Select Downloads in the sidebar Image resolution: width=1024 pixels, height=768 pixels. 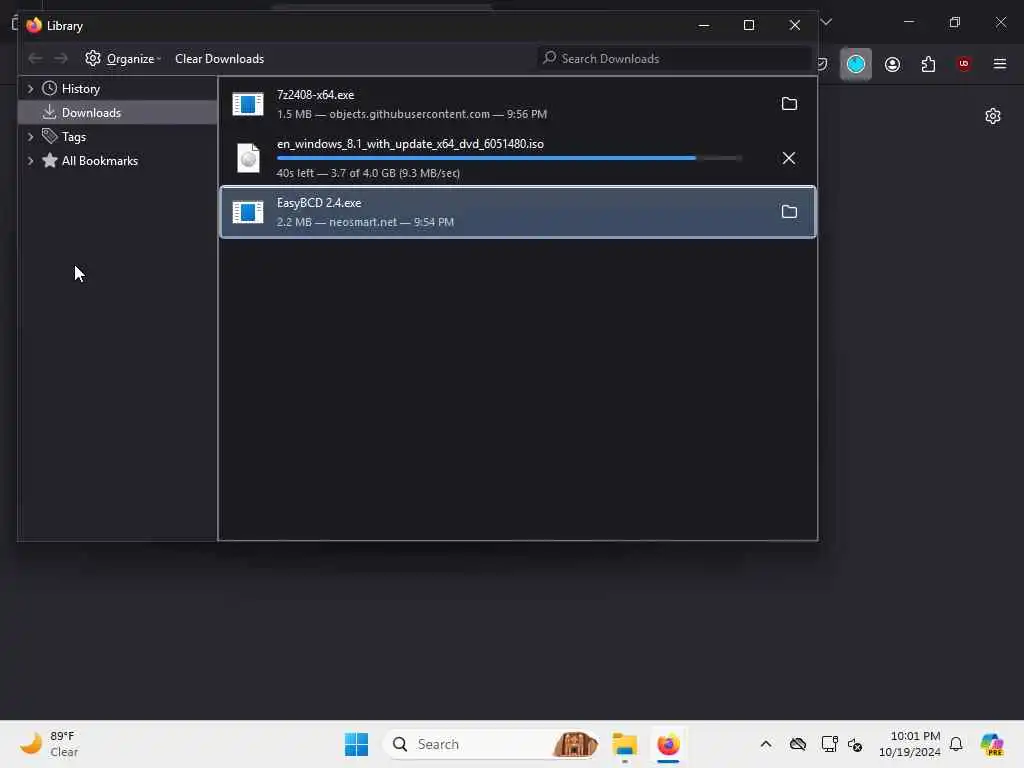pos(118,112)
